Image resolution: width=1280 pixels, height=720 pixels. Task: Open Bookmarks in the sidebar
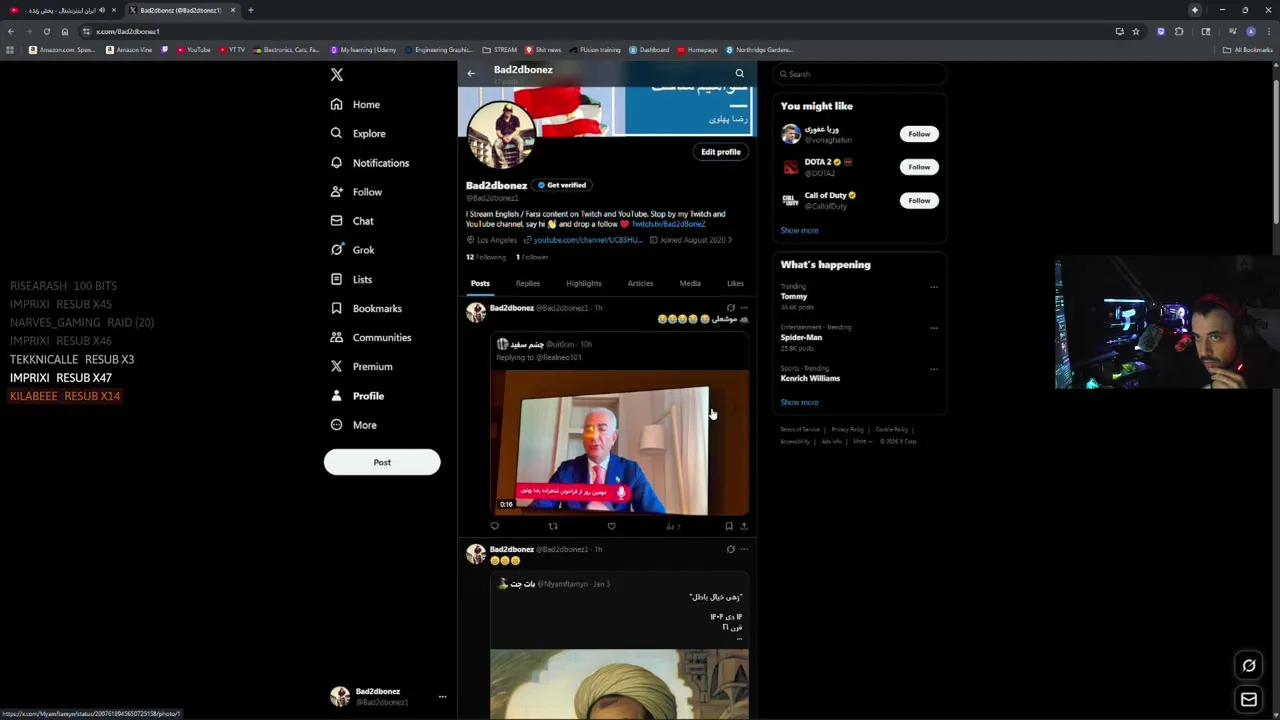tap(366, 308)
